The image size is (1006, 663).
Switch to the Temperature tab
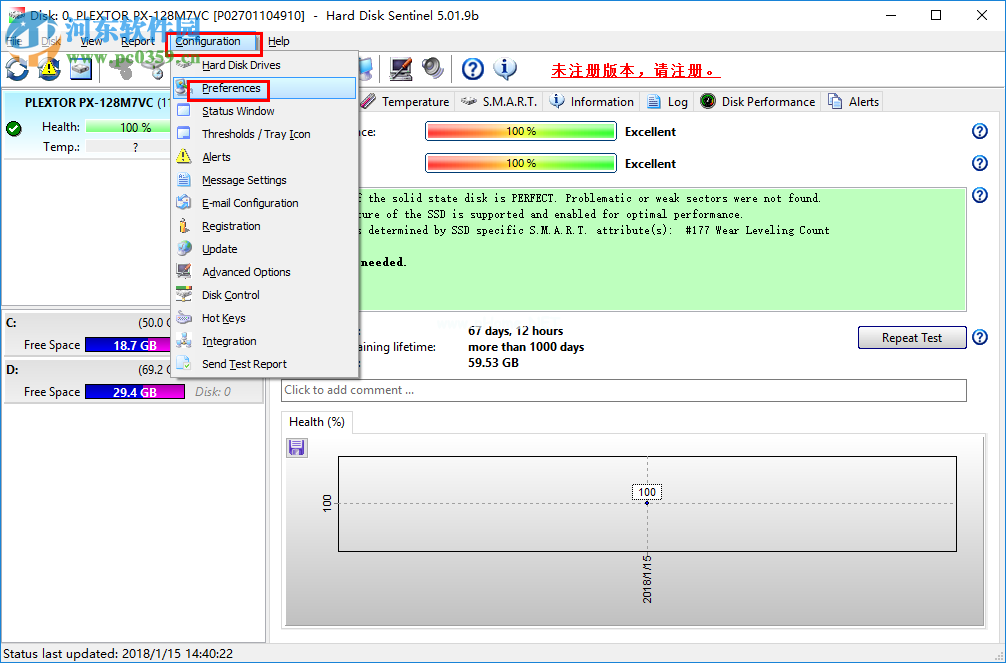[415, 101]
